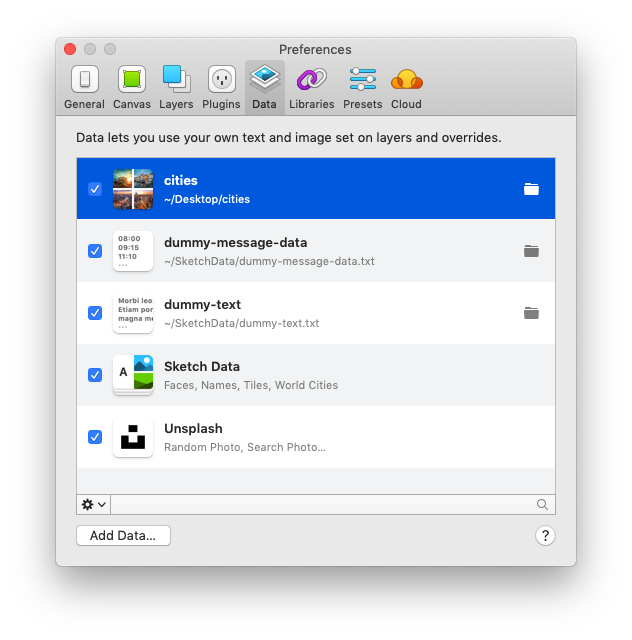Open the General preferences pane

tap(84, 87)
